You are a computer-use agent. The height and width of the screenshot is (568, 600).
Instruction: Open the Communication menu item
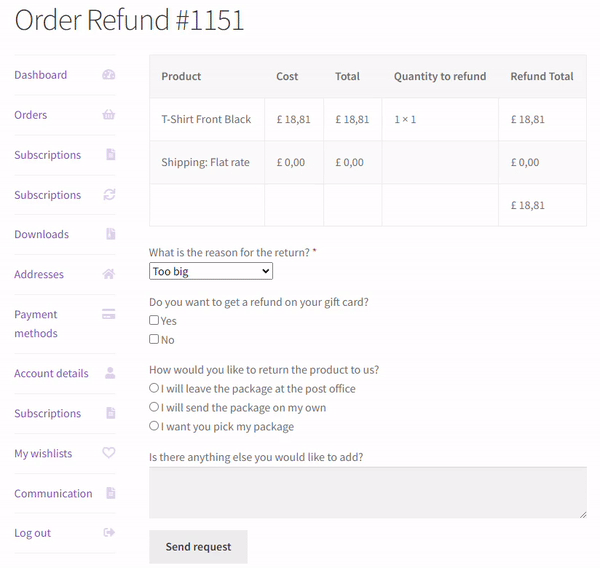tap(53, 493)
